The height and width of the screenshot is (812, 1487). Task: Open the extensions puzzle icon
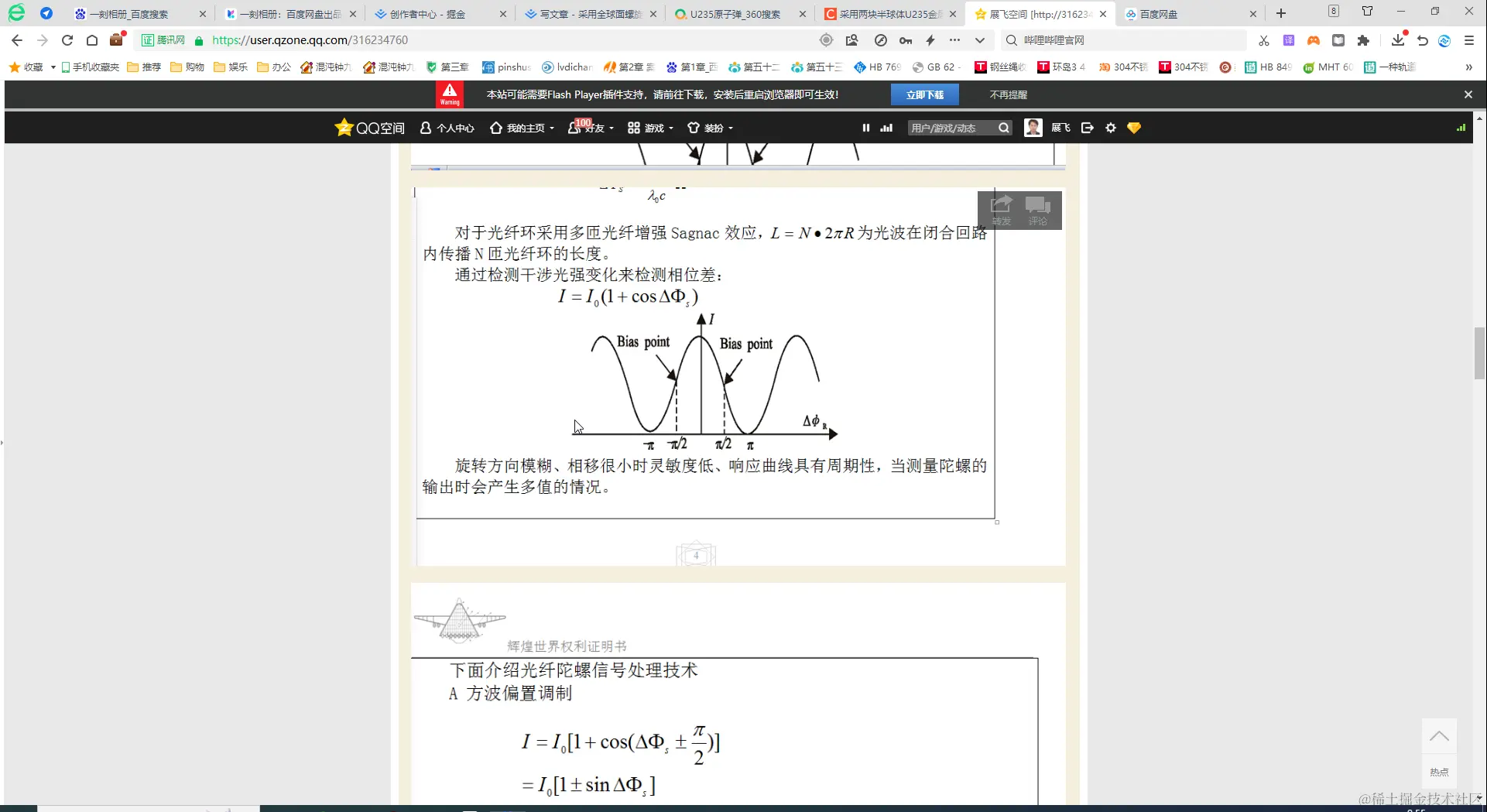click(x=1365, y=39)
